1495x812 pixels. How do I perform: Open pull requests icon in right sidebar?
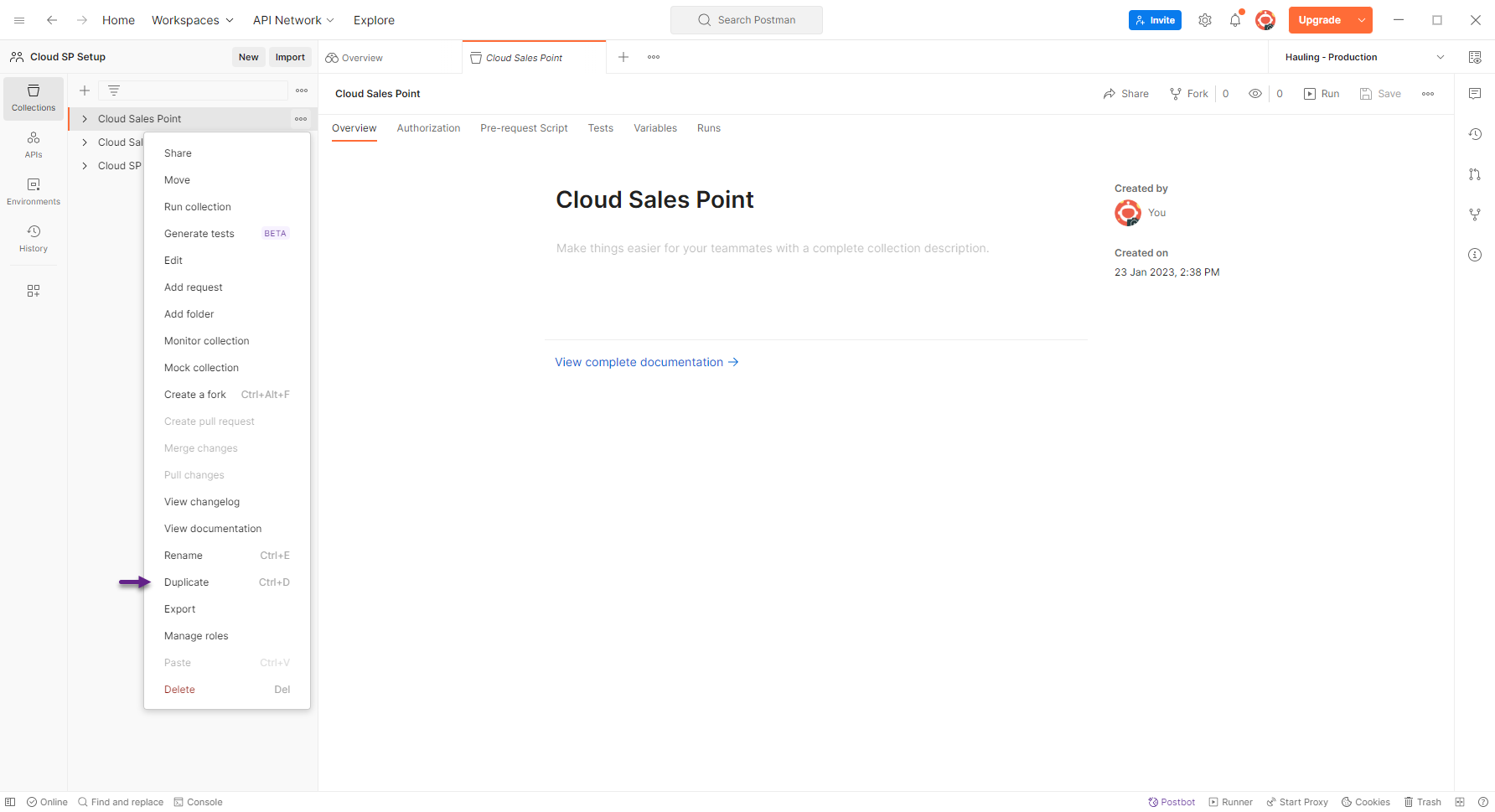tap(1475, 174)
